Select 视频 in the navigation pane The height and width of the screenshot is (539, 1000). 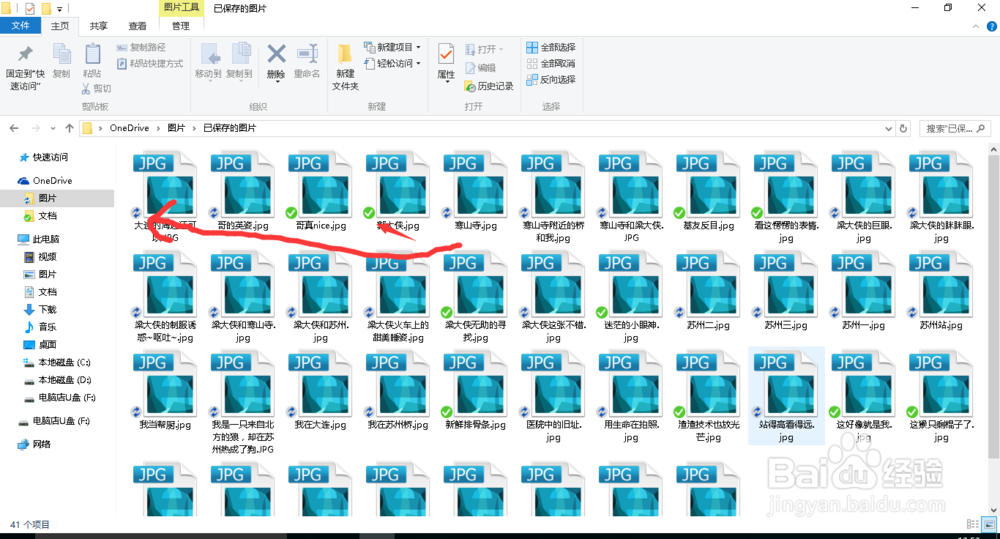(x=47, y=256)
